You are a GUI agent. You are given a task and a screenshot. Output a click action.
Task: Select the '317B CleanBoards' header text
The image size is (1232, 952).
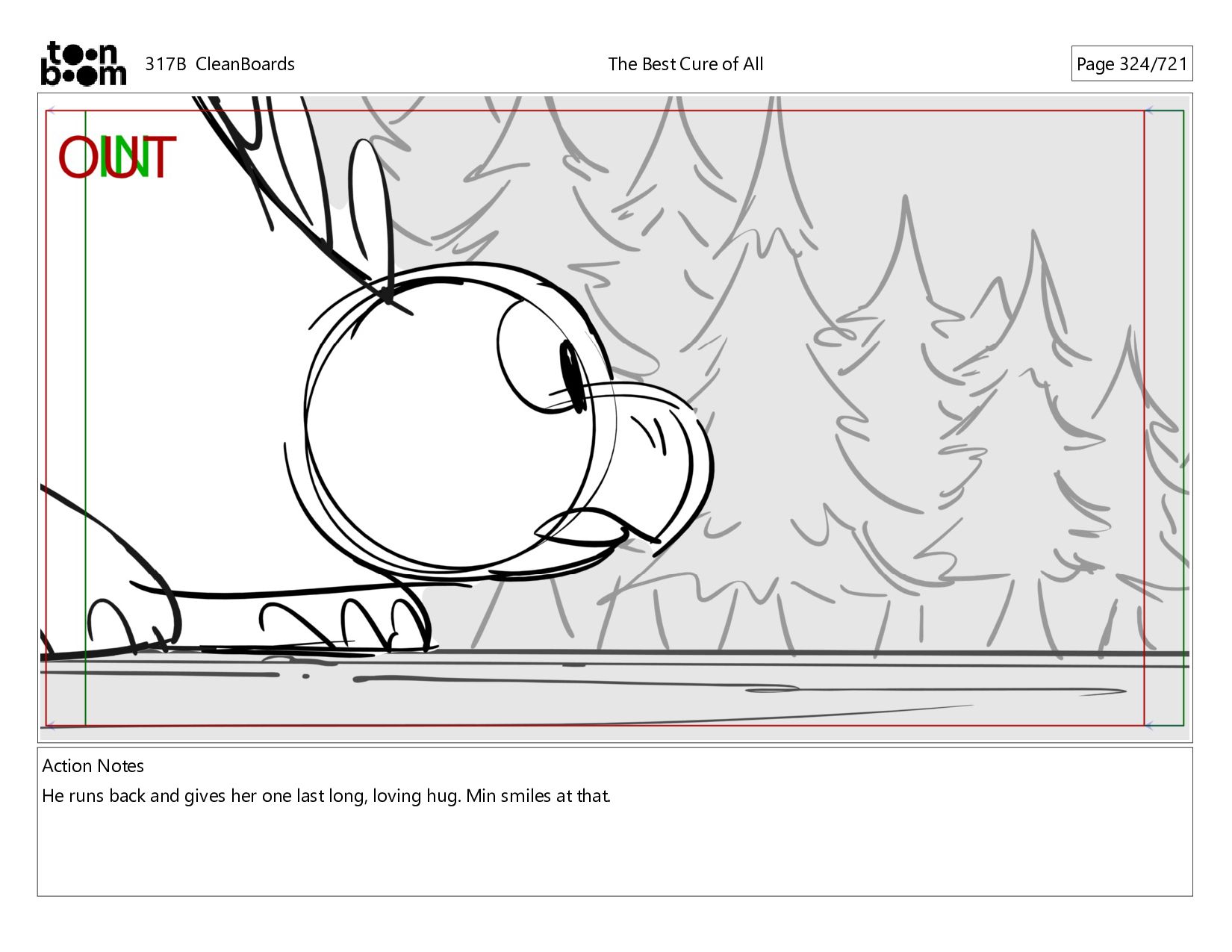point(220,64)
